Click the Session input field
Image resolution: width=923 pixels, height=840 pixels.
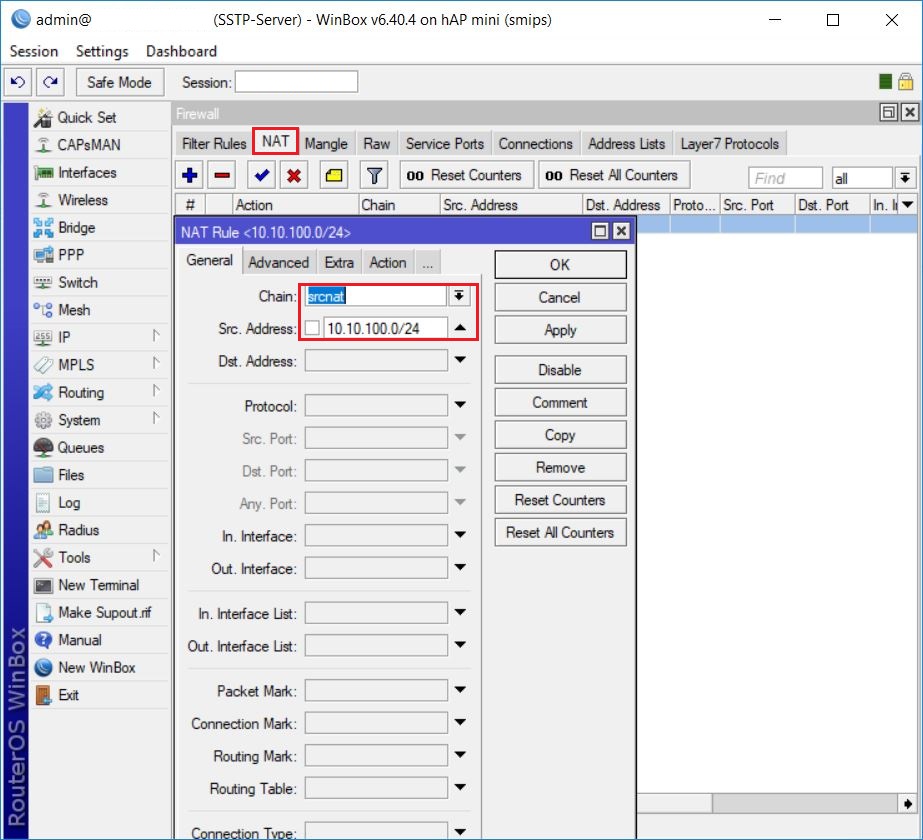296,82
